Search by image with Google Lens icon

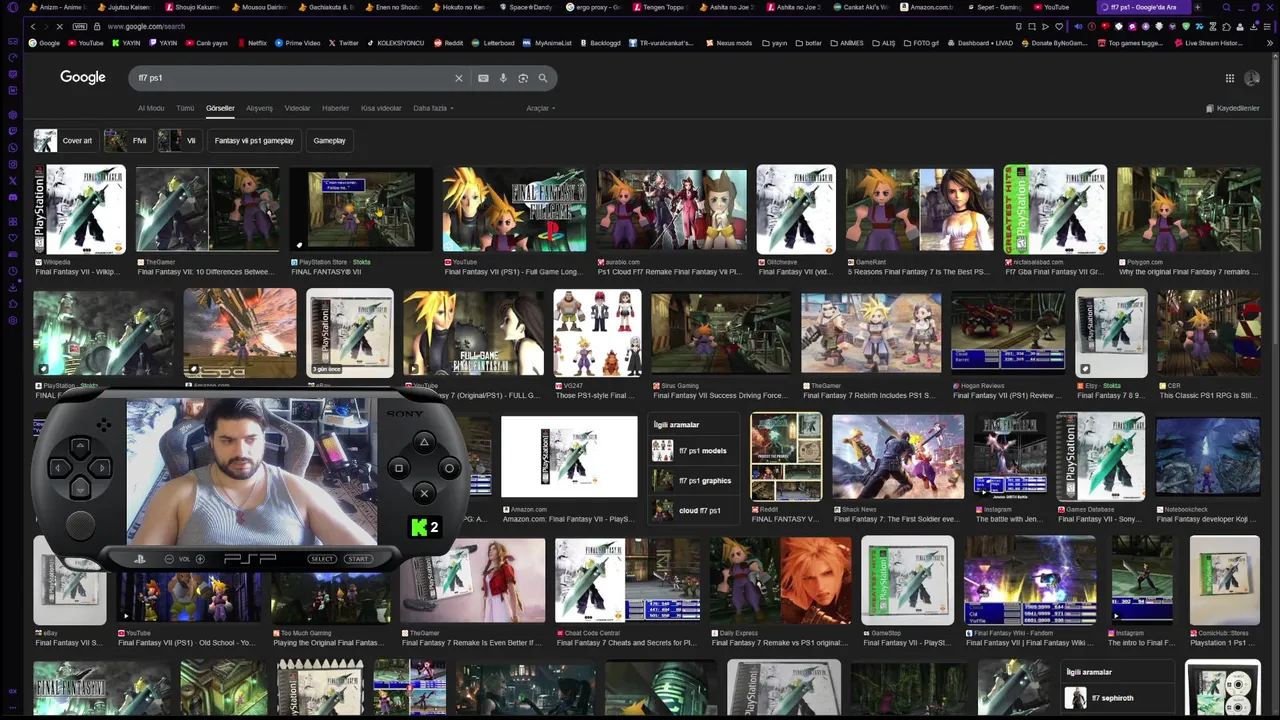523,78
